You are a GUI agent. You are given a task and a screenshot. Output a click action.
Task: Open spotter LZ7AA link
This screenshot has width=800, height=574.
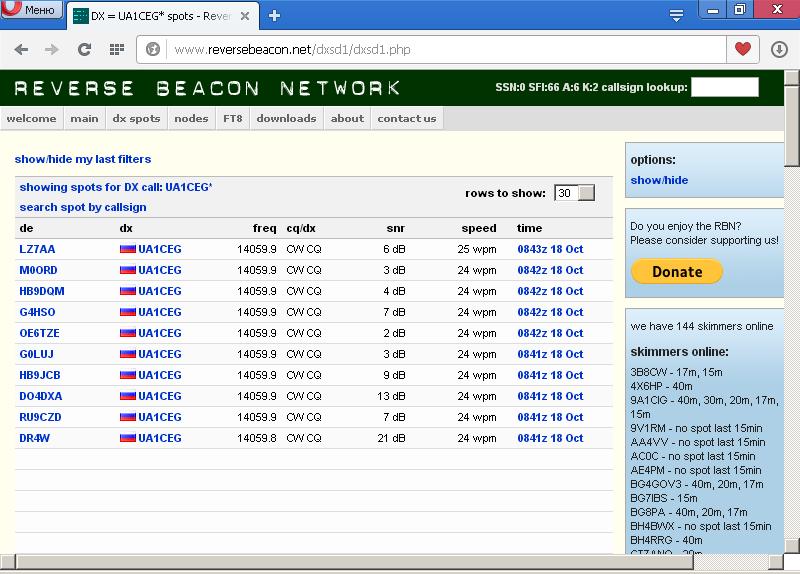pyautogui.click(x=37, y=249)
